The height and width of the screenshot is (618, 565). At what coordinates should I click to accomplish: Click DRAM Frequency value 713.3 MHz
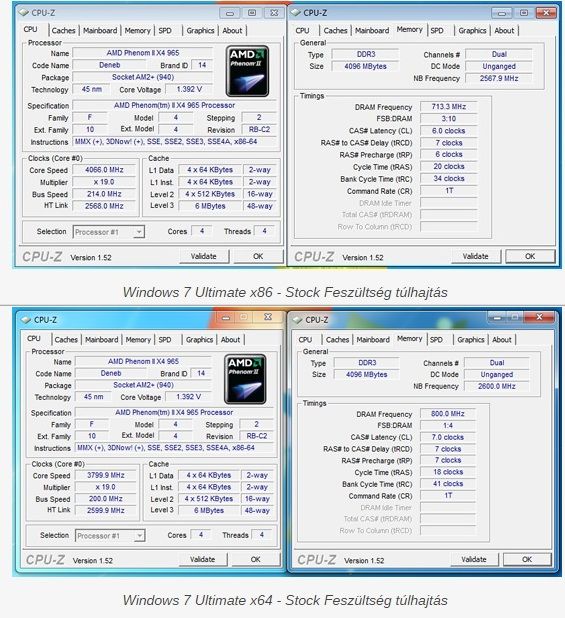449,106
